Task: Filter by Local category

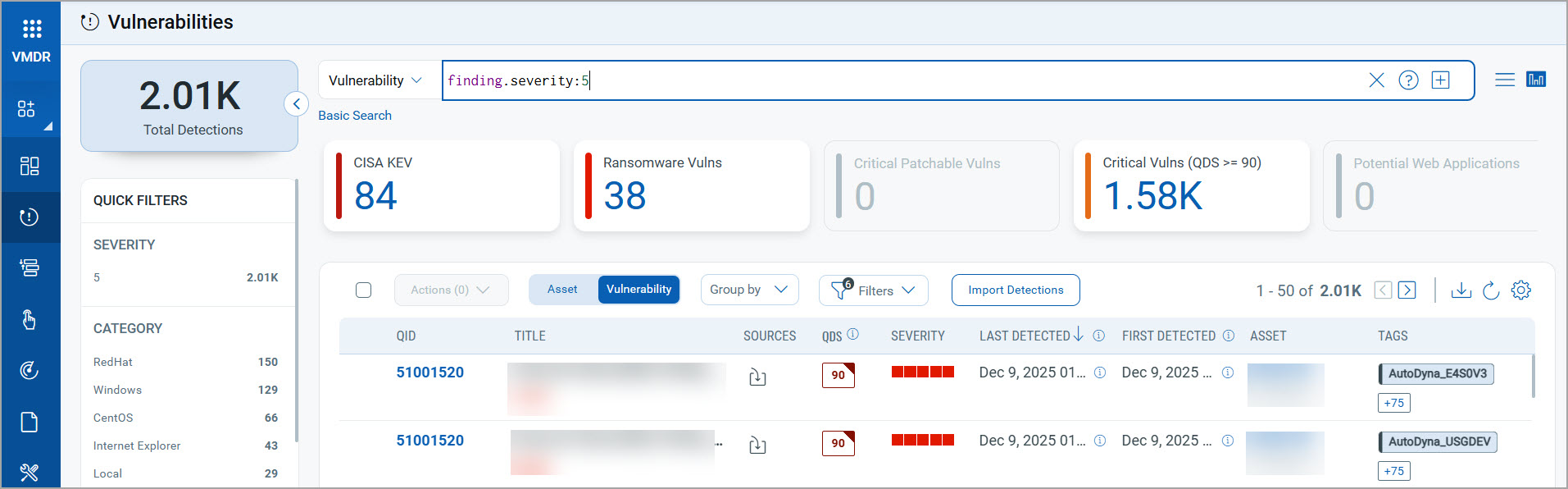Action: (186, 473)
